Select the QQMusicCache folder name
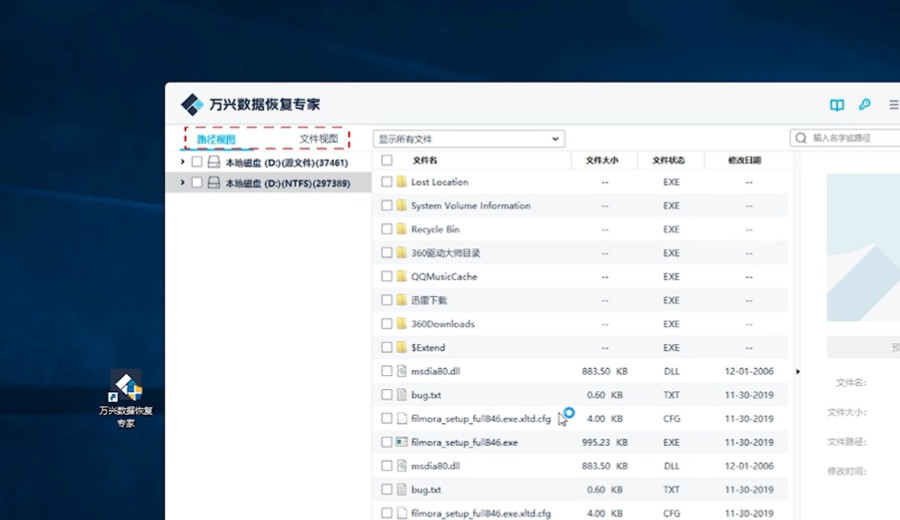900x520 pixels. pos(444,277)
